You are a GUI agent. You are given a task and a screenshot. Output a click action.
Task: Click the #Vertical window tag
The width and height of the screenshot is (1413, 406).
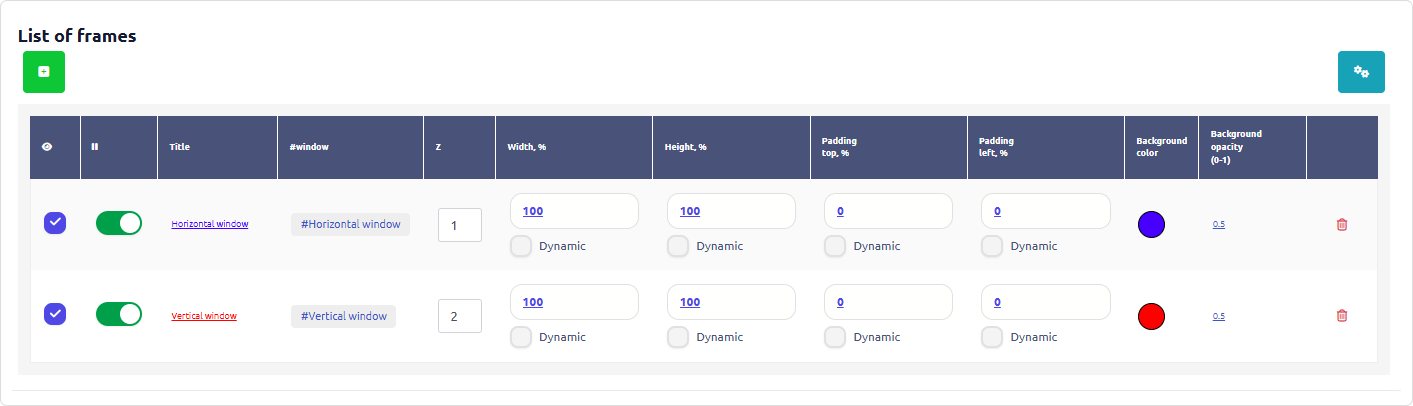click(343, 316)
